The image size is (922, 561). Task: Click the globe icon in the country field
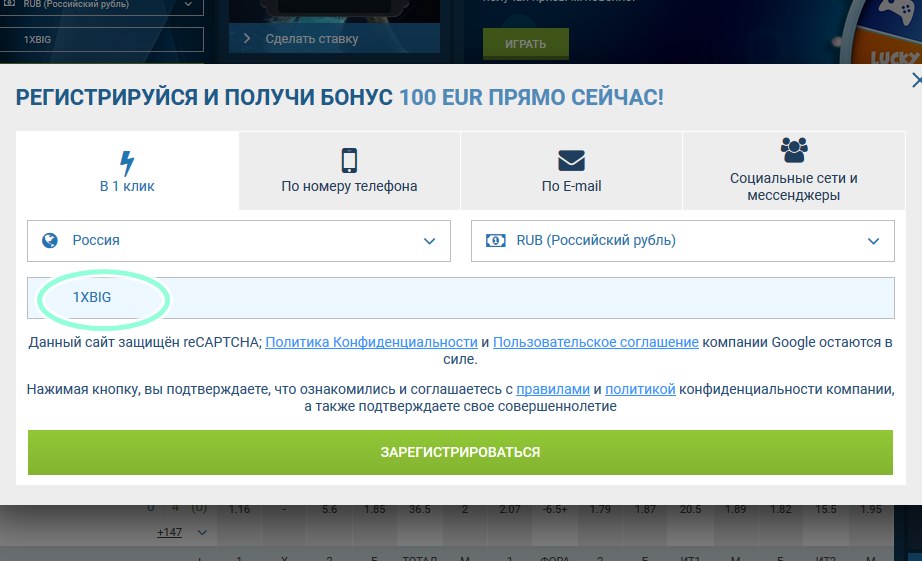pyautogui.click(x=50, y=241)
